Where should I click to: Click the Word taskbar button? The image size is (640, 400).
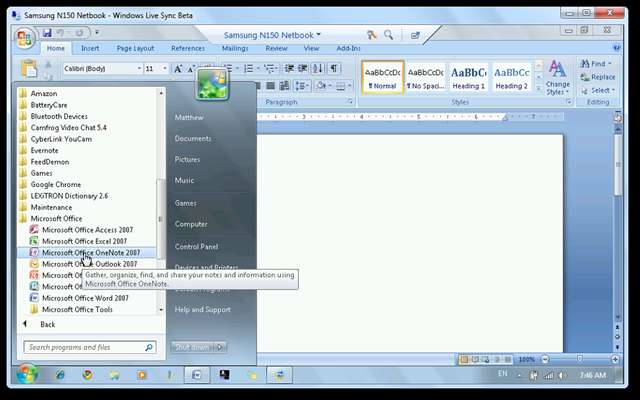pos(197,375)
